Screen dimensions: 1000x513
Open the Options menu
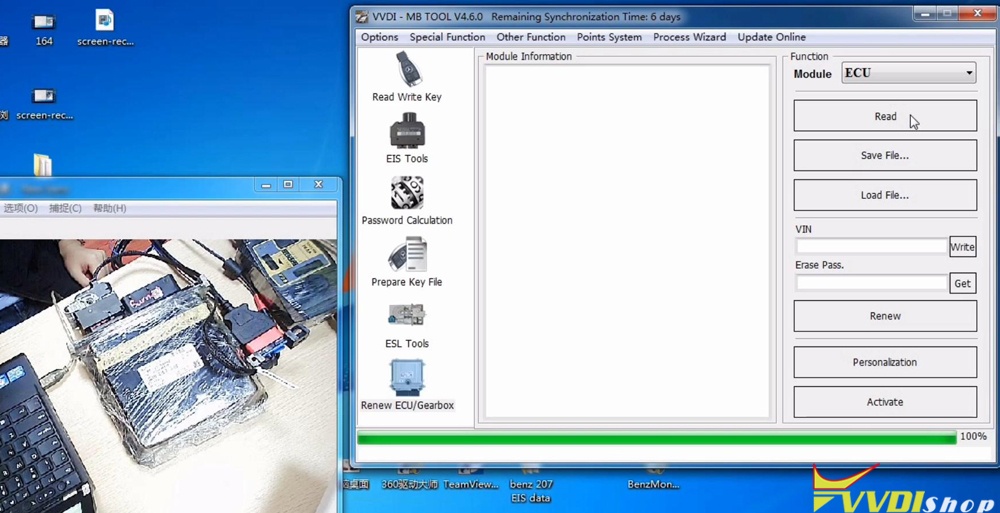pyautogui.click(x=379, y=37)
